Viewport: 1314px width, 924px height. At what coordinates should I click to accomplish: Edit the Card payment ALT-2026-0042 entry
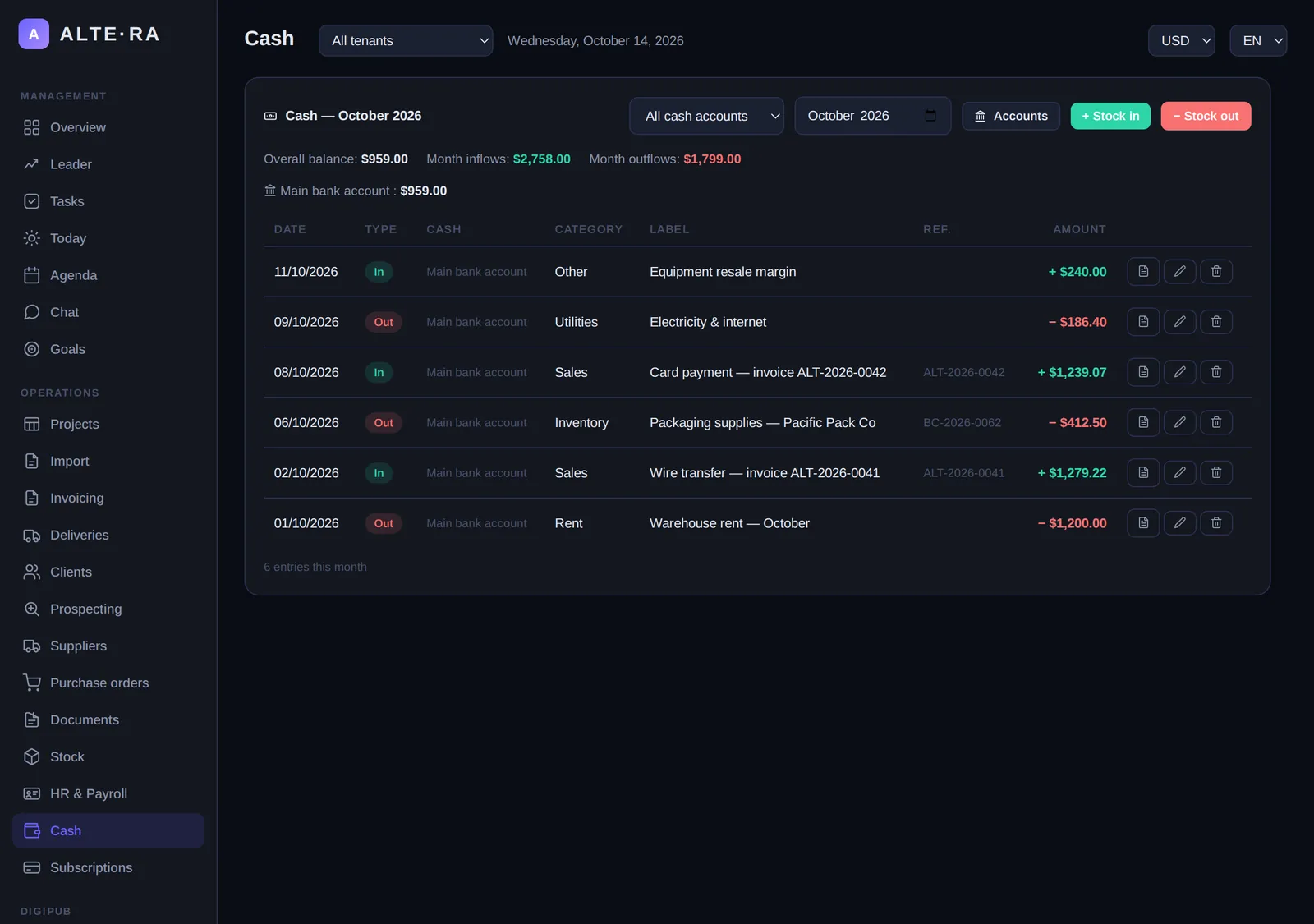[x=1179, y=372]
